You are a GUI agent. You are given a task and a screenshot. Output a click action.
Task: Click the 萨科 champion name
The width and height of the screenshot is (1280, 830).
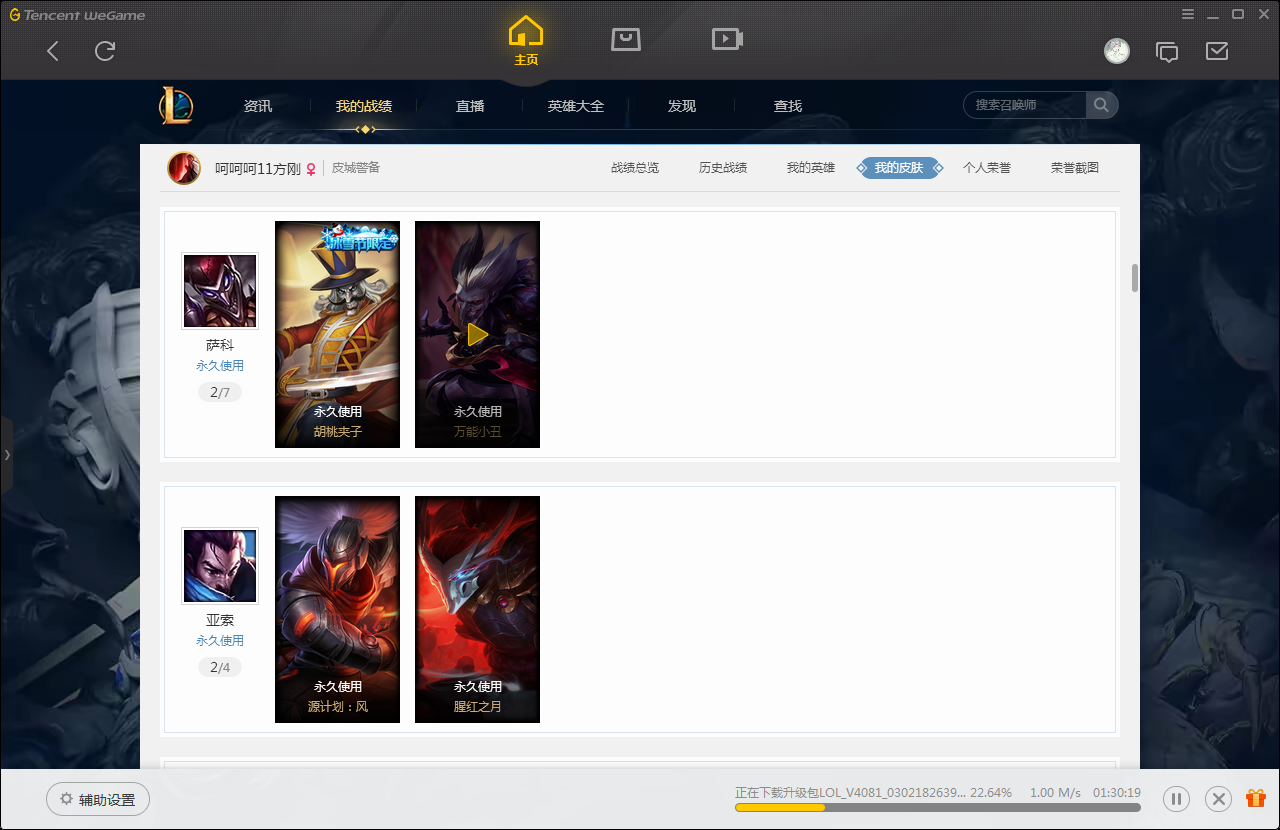pyautogui.click(x=220, y=345)
